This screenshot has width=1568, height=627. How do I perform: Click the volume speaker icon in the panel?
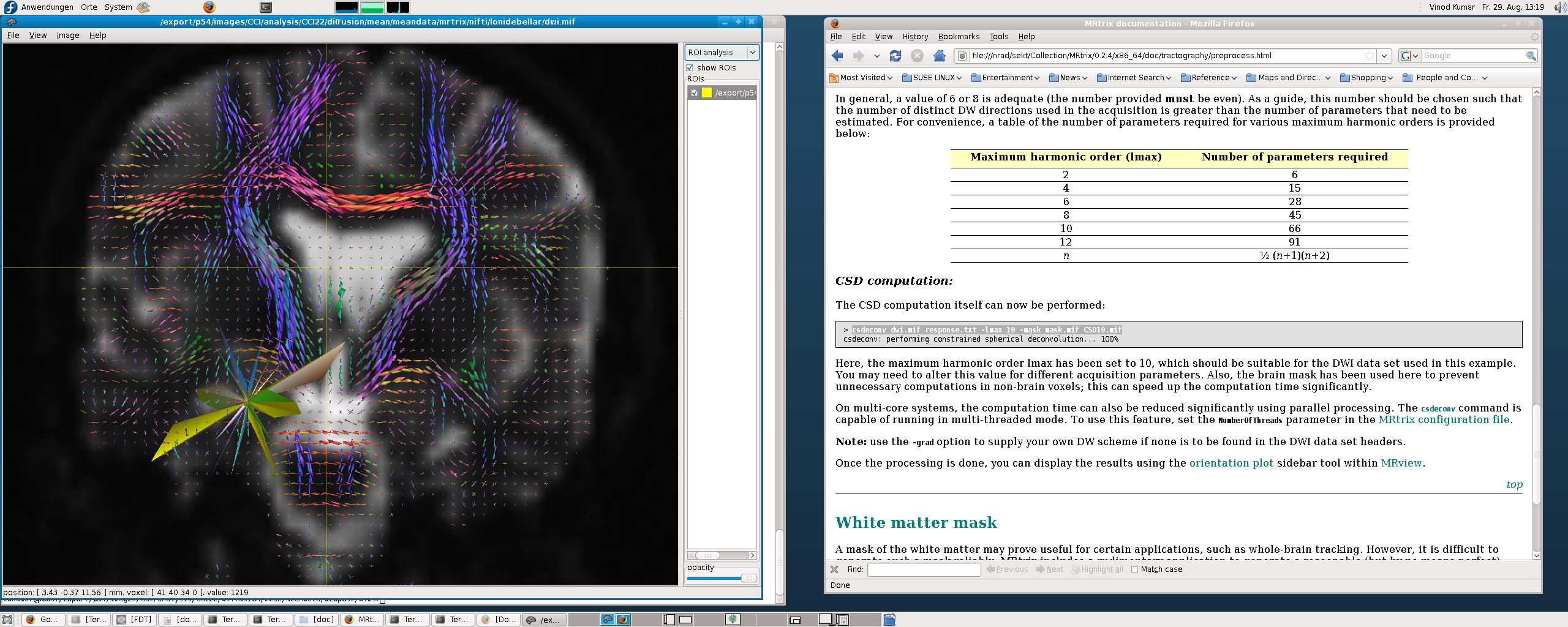tap(1560, 7)
